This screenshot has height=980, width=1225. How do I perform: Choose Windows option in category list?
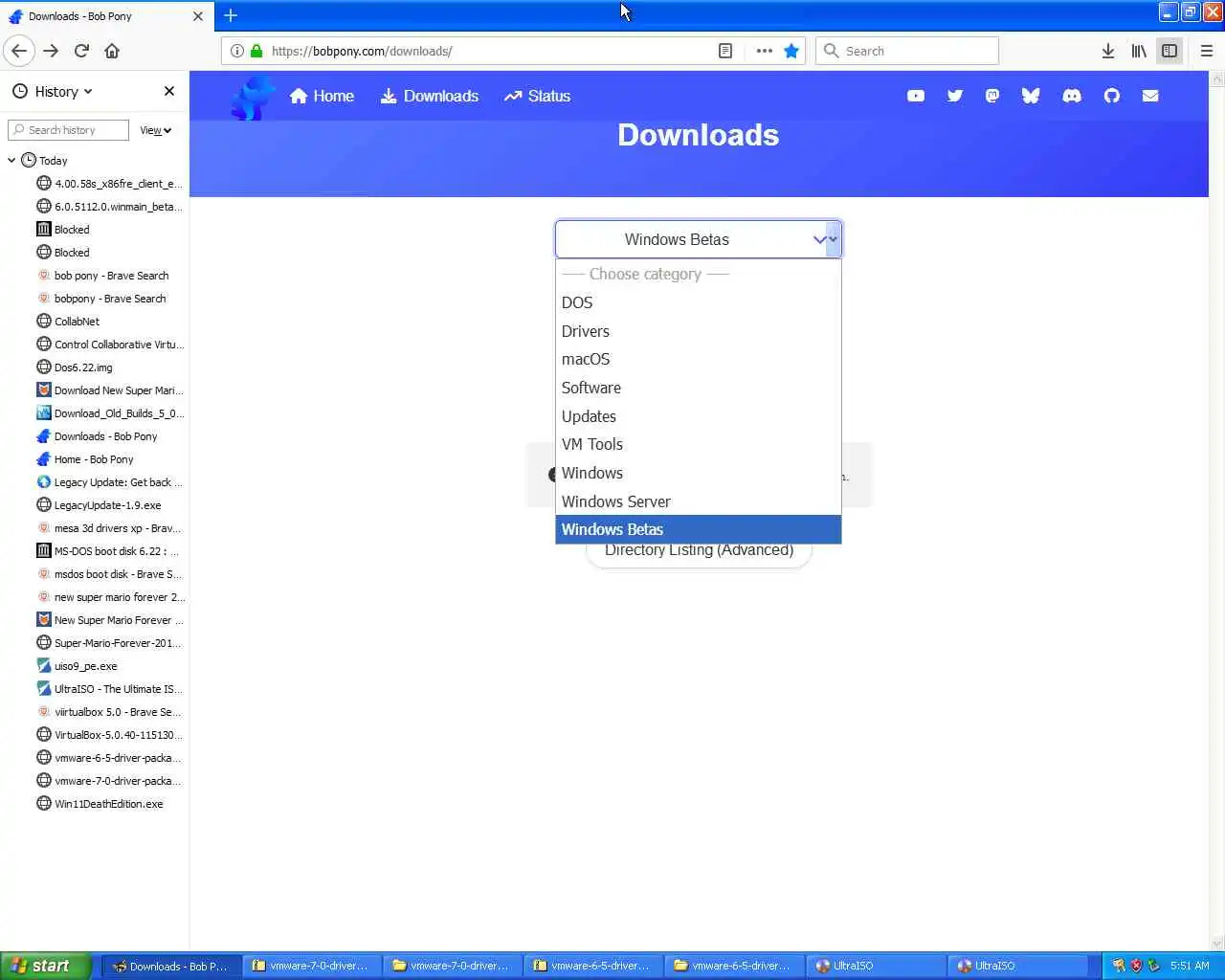pyautogui.click(x=699, y=473)
